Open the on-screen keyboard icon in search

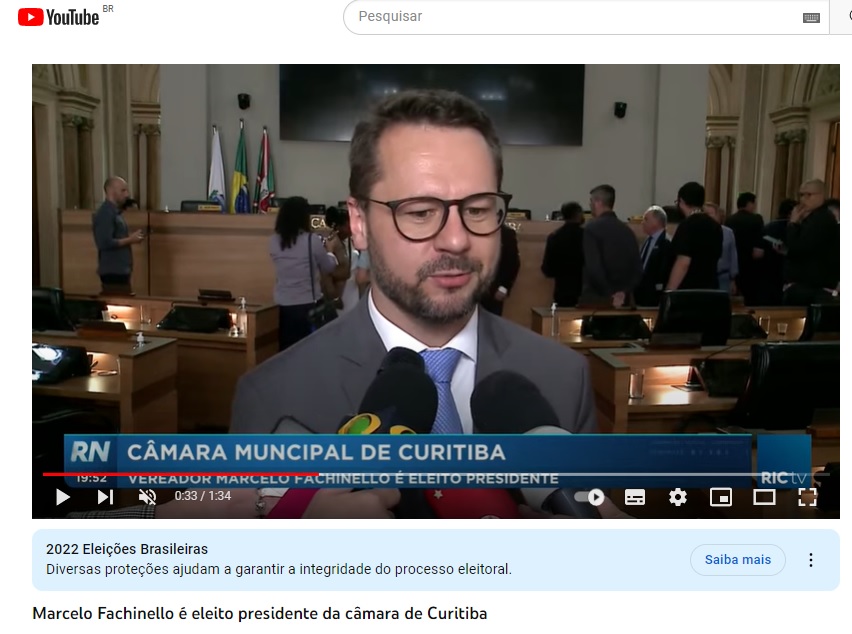click(811, 18)
